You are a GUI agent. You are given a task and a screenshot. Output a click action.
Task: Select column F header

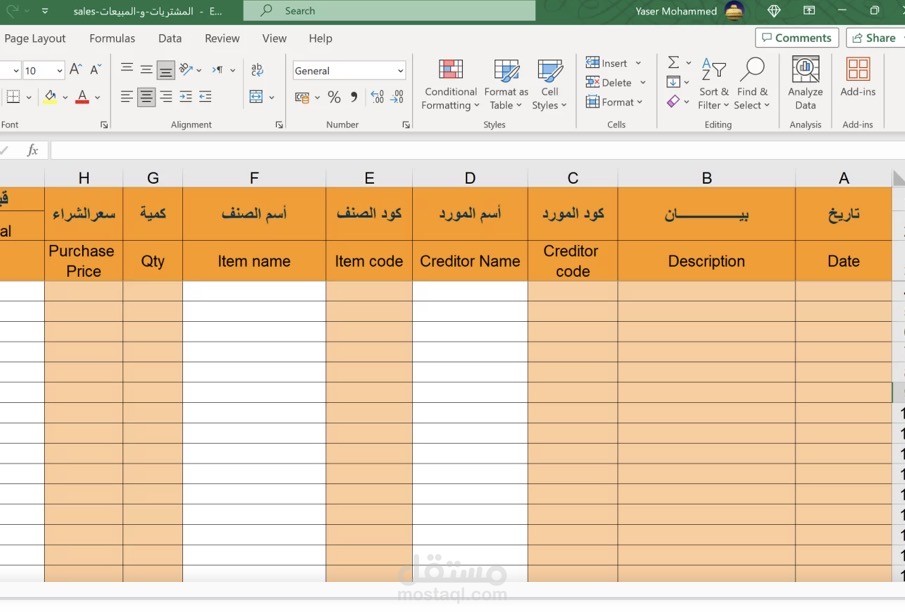coord(254,178)
